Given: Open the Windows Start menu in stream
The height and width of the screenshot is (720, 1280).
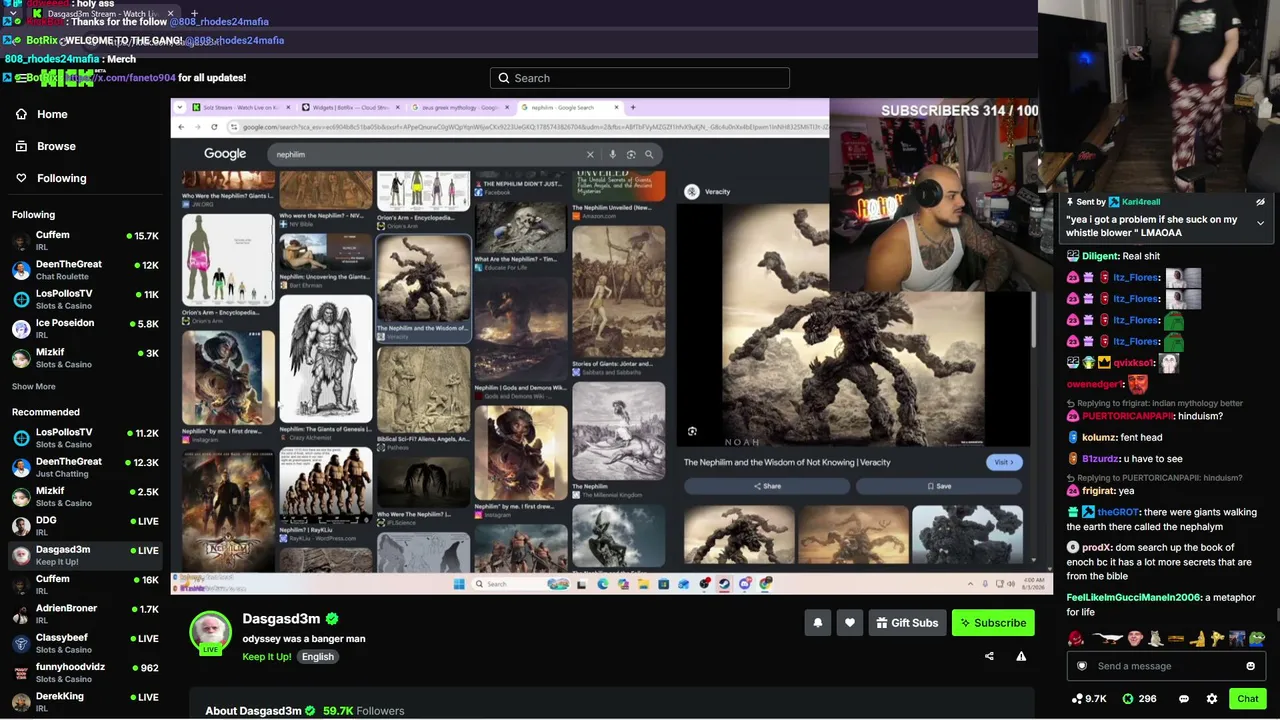Looking at the screenshot, I should point(459,584).
